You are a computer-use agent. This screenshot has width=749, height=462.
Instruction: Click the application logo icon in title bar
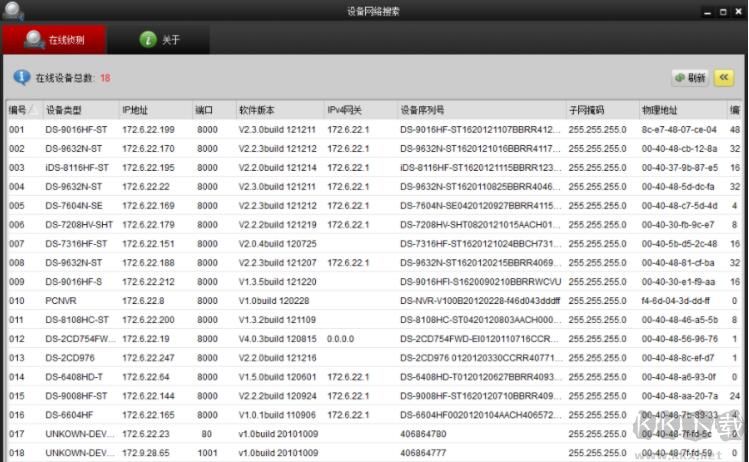[12, 11]
